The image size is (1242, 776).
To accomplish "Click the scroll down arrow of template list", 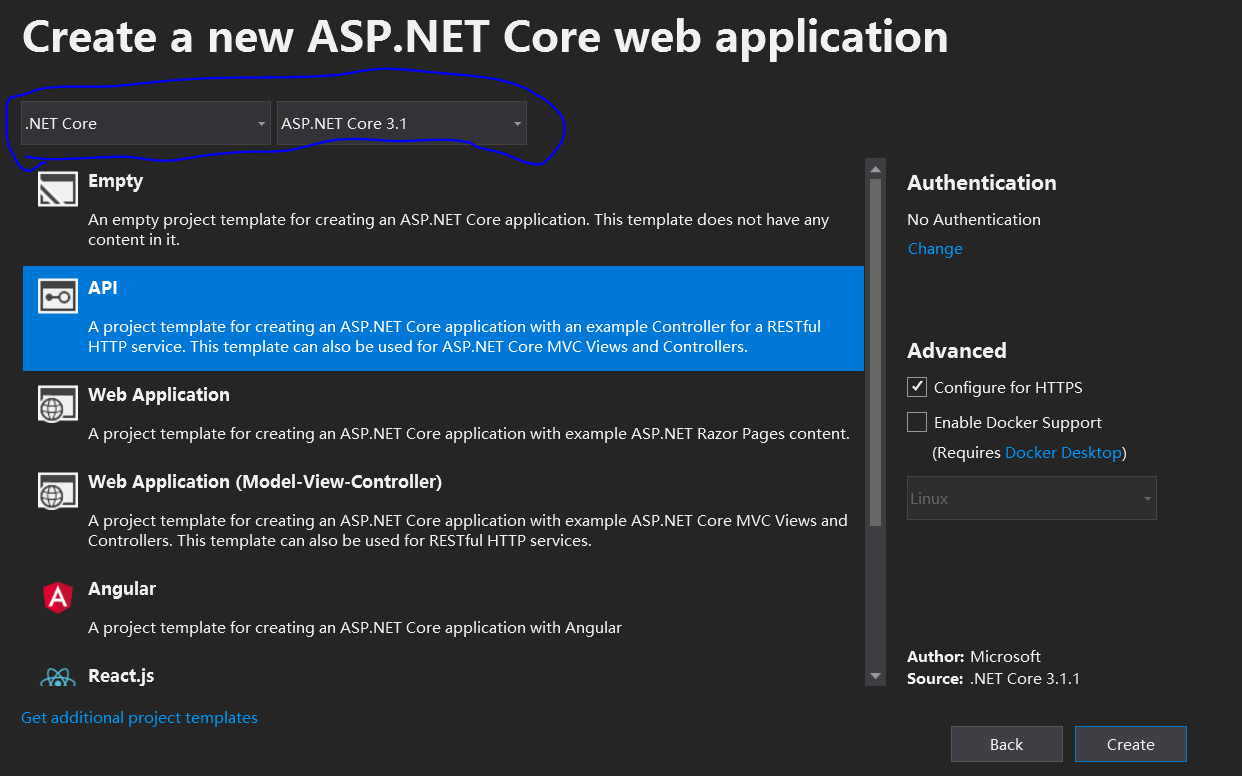I will tap(876, 677).
